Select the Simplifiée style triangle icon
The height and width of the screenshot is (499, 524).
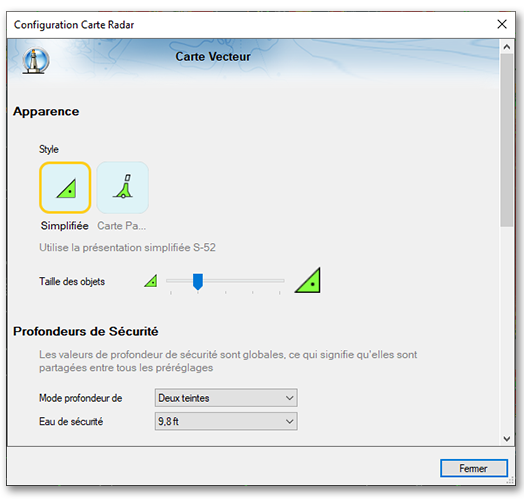pyautogui.click(x=65, y=188)
